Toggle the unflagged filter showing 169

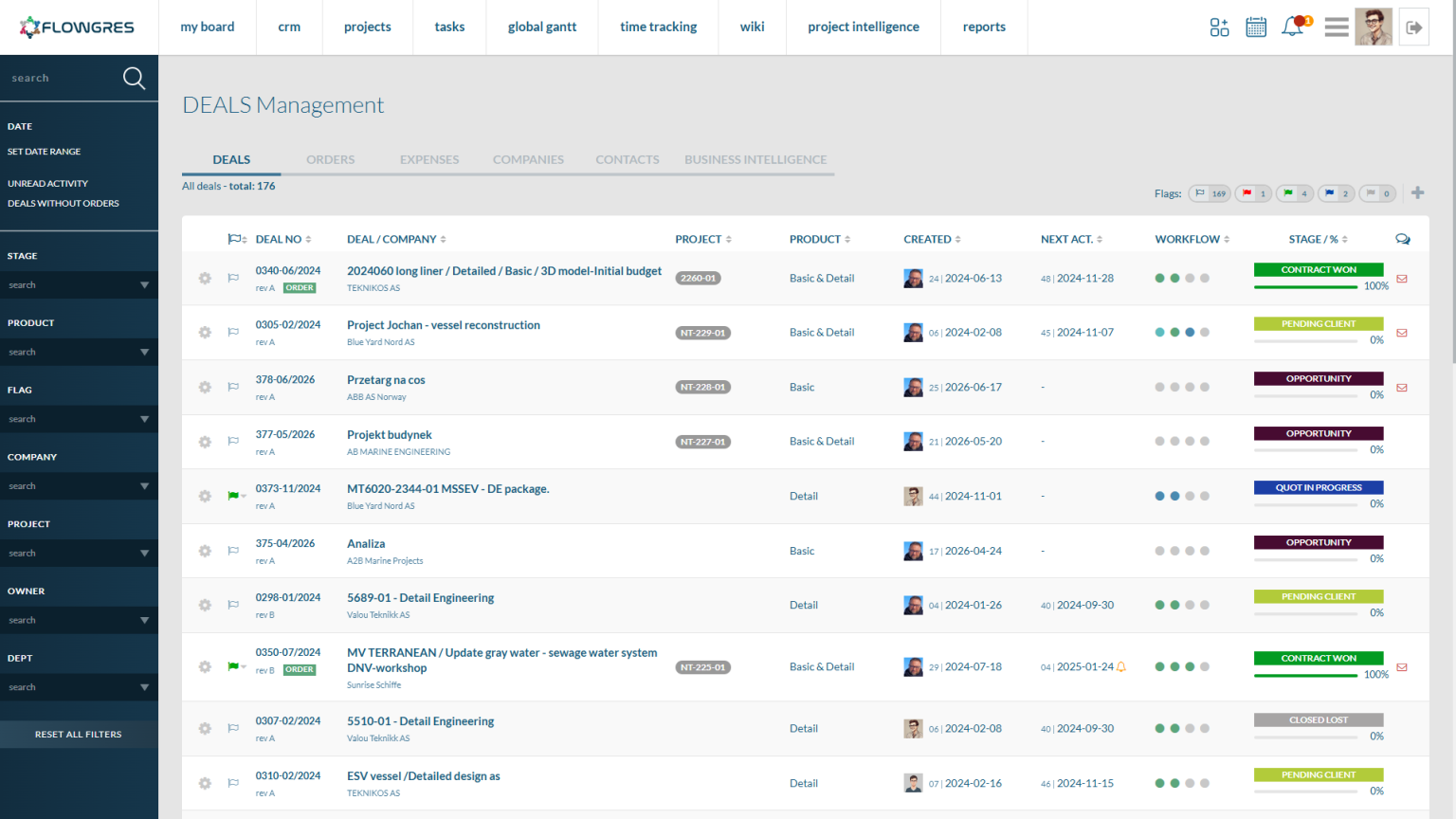[x=1210, y=193]
